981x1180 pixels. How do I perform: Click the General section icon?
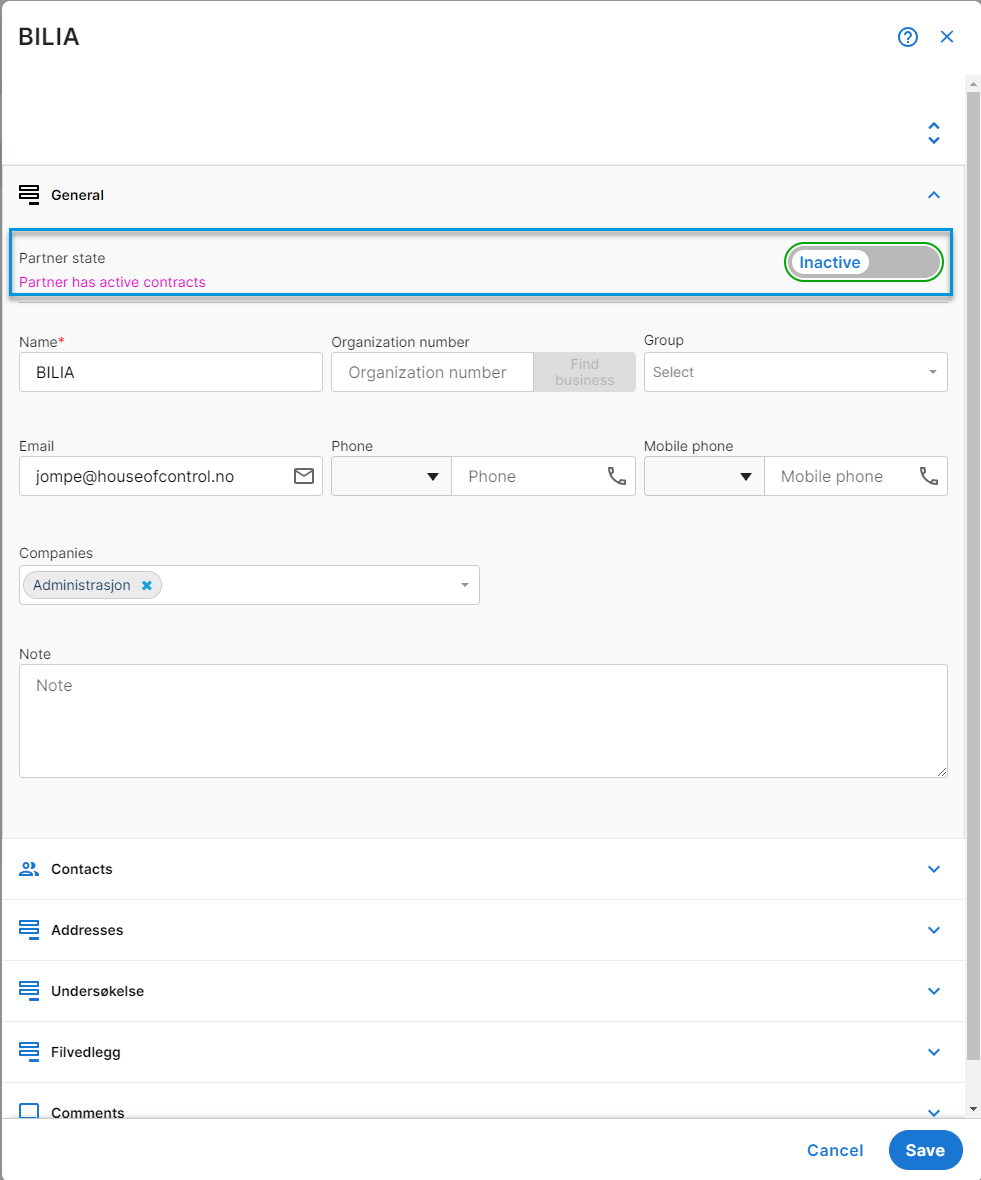click(29, 195)
